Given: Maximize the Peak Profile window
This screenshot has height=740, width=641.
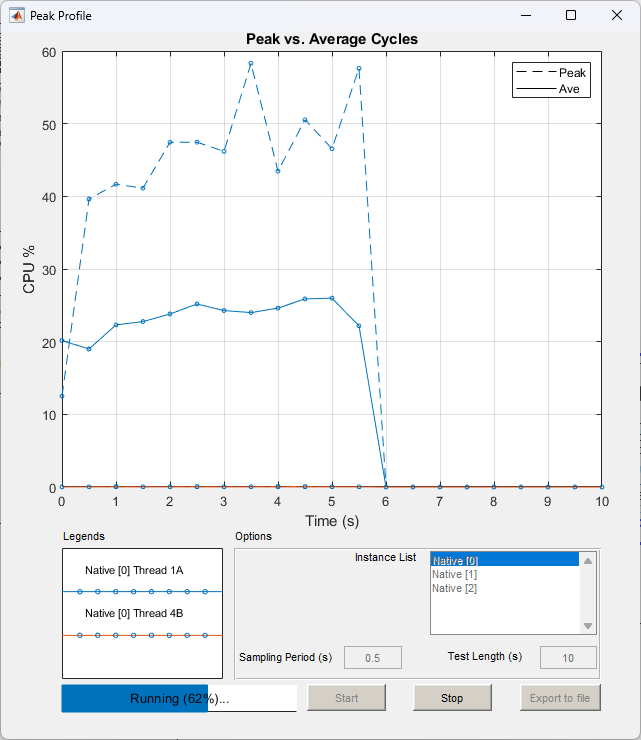Looking at the screenshot, I should (x=570, y=15).
